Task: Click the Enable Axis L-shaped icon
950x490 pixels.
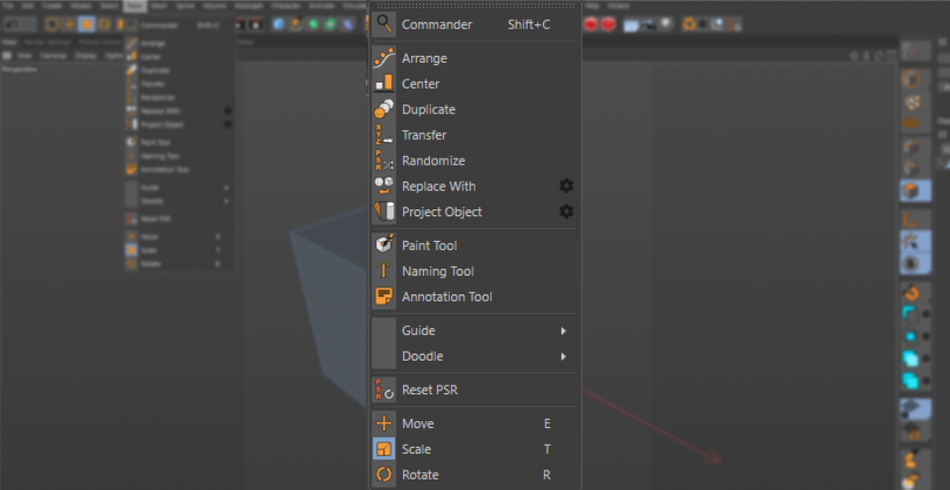Action: [x=911, y=219]
